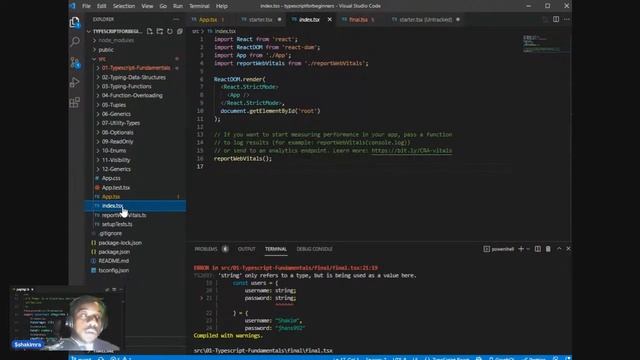Switch to the Debug Console tab

pos(314,249)
